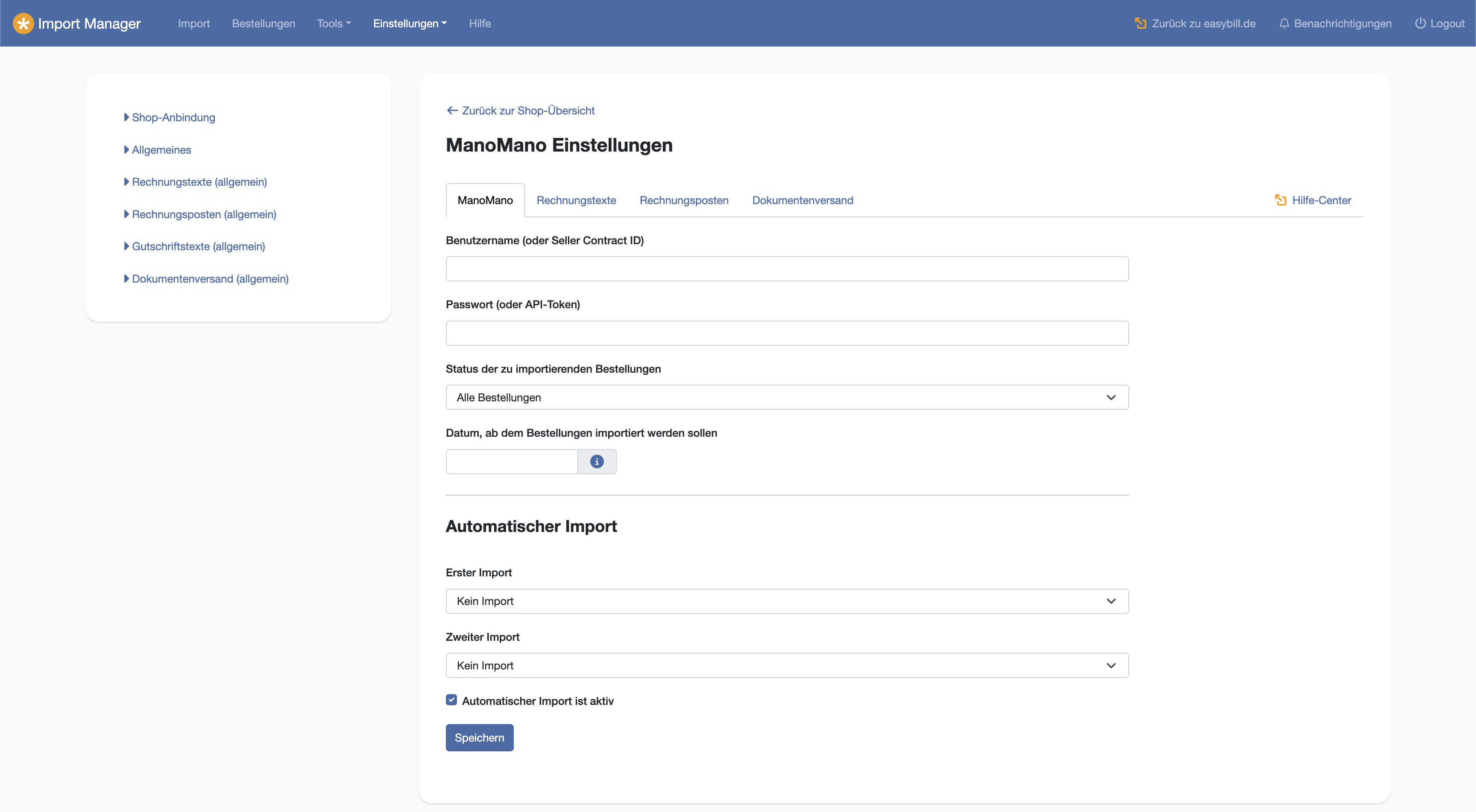Click the external-link icon beside Zurück zu easybill.de
The width and height of the screenshot is (1476, 812).
(x=1140, y=23)
